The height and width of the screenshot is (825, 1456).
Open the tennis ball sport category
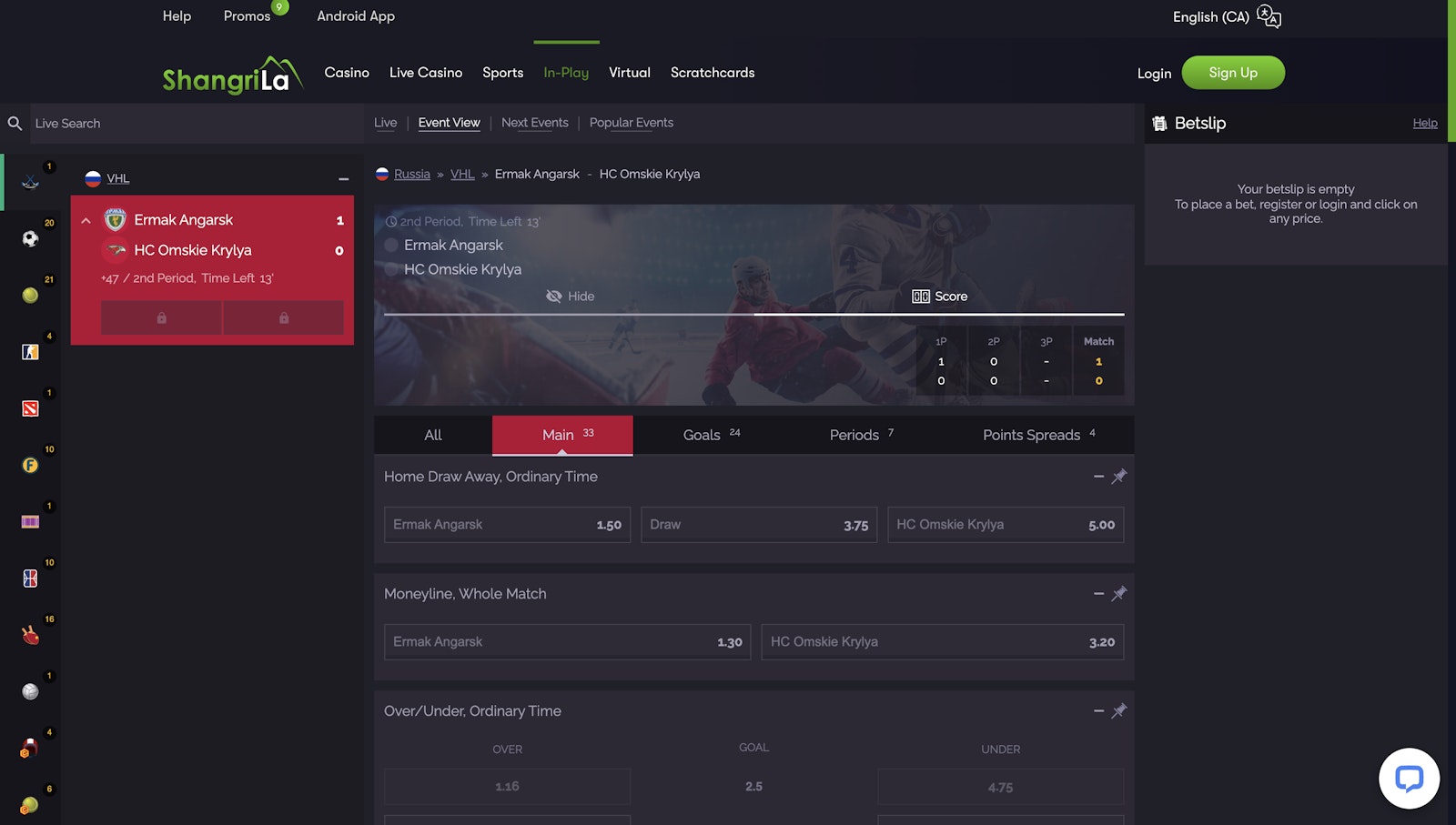point(30,296)
